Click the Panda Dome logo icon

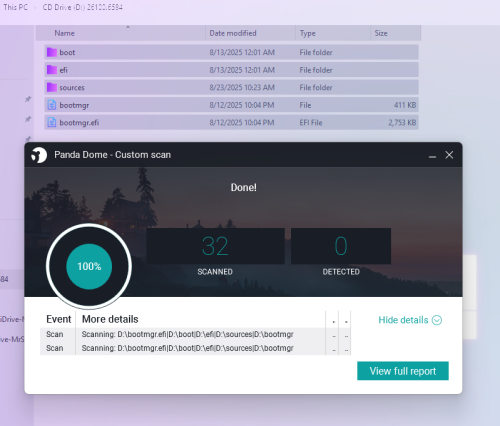click(x=39, y=155)
